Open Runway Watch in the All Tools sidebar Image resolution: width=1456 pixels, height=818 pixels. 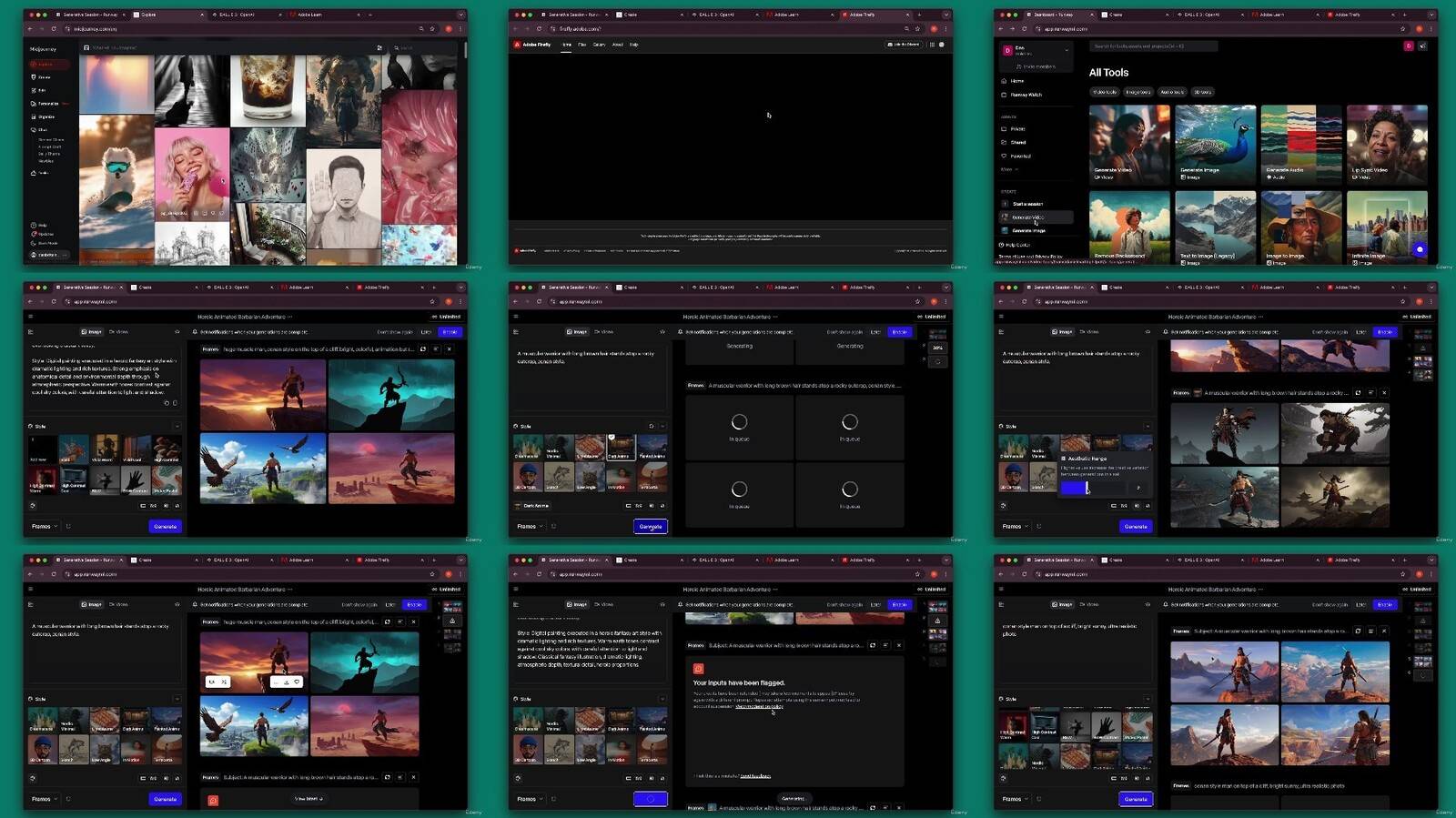pos(1021,95)
